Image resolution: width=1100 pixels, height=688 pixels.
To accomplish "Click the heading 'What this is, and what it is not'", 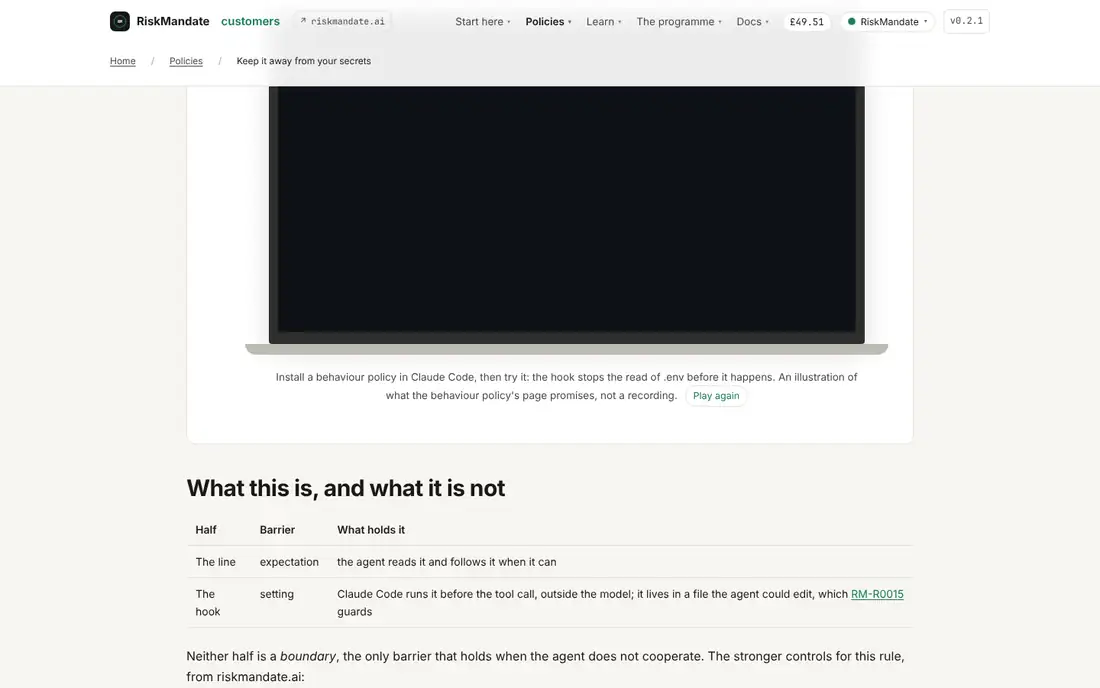I will 346,487.
